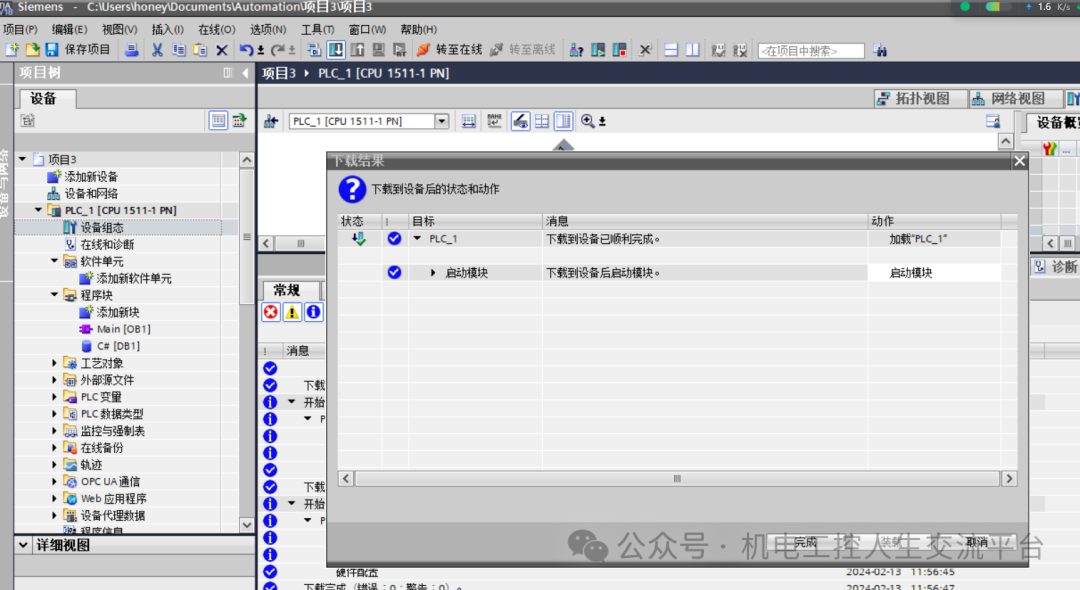Click the download to device icon

336,50
